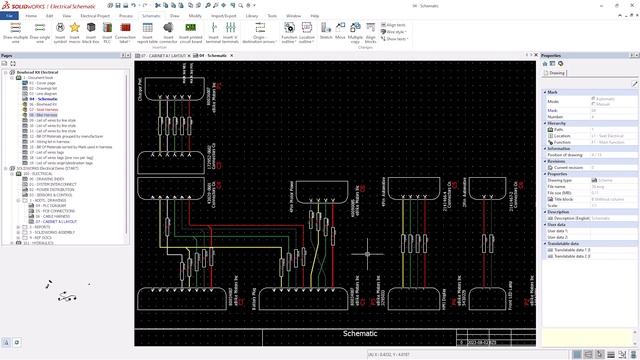This screenshot has height=360, width=640.
Task: Click the second icon under Pages panel title
Action: pyautogui.click(x=13, y=64)
